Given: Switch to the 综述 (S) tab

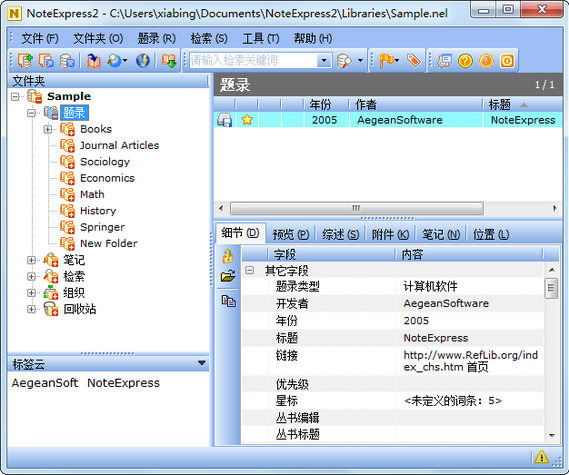Looking at the screenshot, I should point(340,235).
